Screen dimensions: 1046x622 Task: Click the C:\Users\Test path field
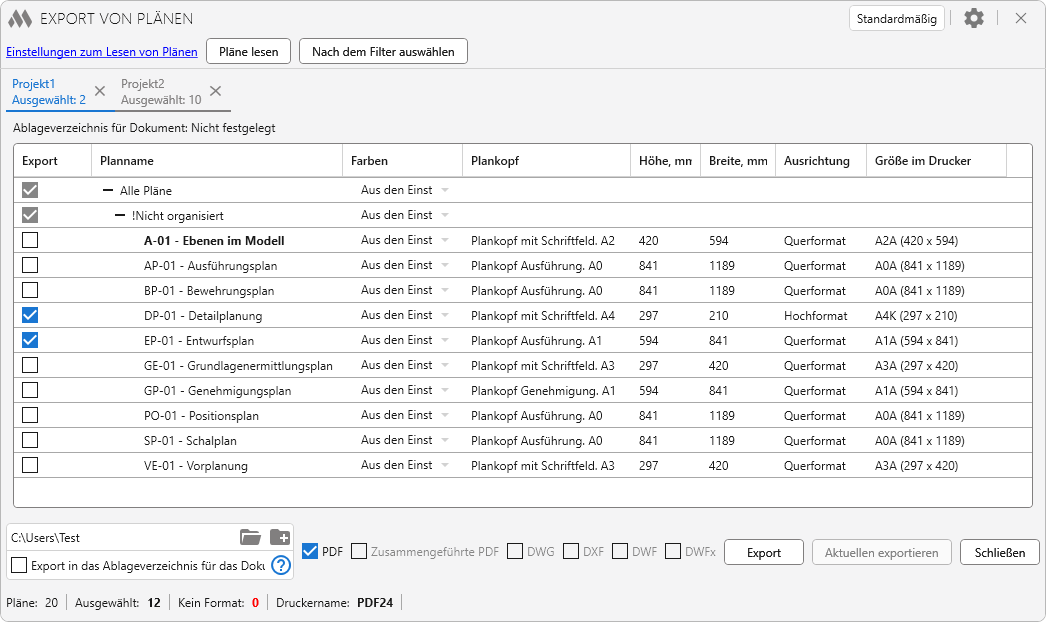coord(120,537)
